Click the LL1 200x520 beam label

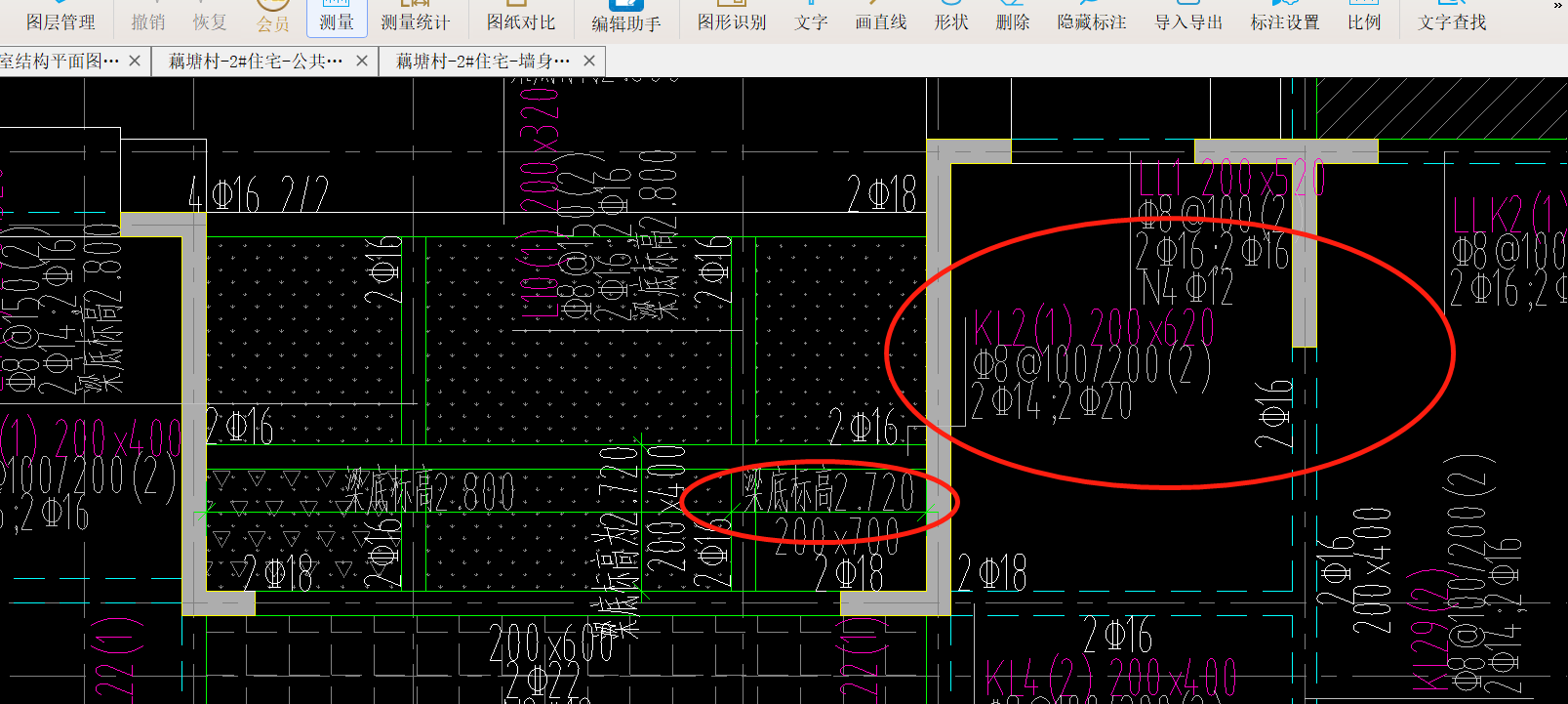(1233, 179)
